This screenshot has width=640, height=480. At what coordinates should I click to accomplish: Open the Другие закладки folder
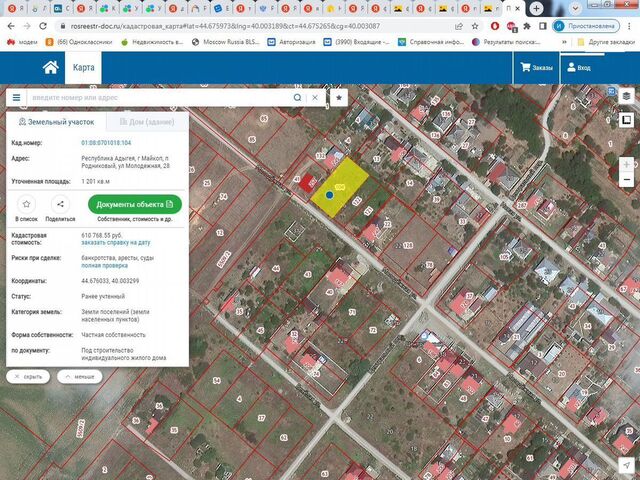pos(606,42)
